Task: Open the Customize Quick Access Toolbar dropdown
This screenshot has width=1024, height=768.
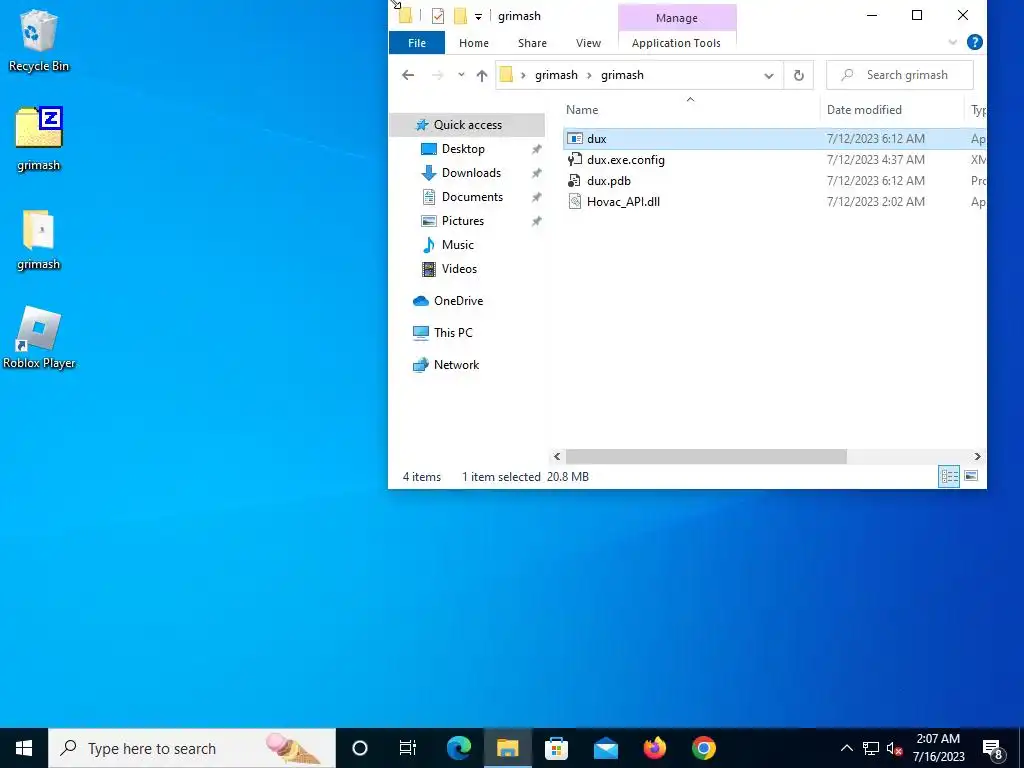Action: 478,17
